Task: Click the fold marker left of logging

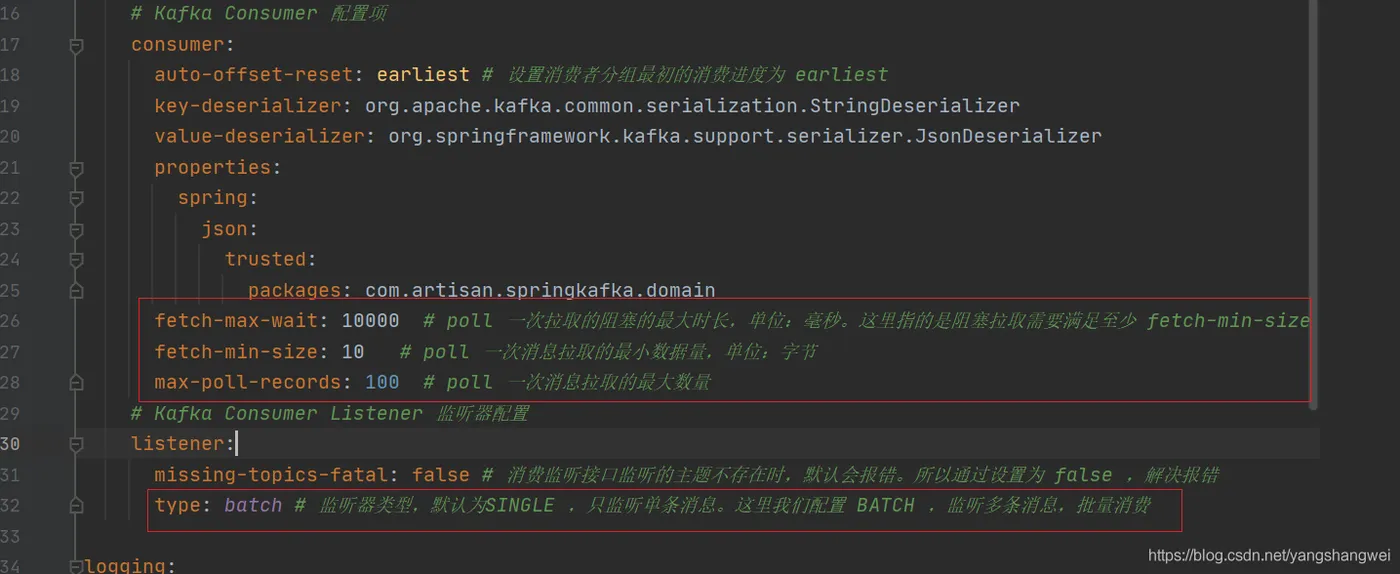Action: coord(77,566)
